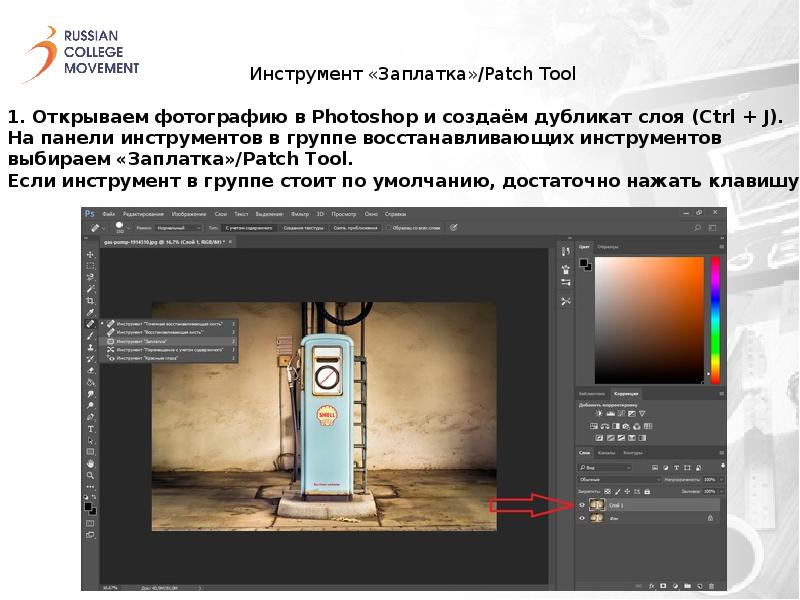Hide the Слой 1 layer with eye icon
The height and width of the screenshot is (600, 800).
point(583,506)
